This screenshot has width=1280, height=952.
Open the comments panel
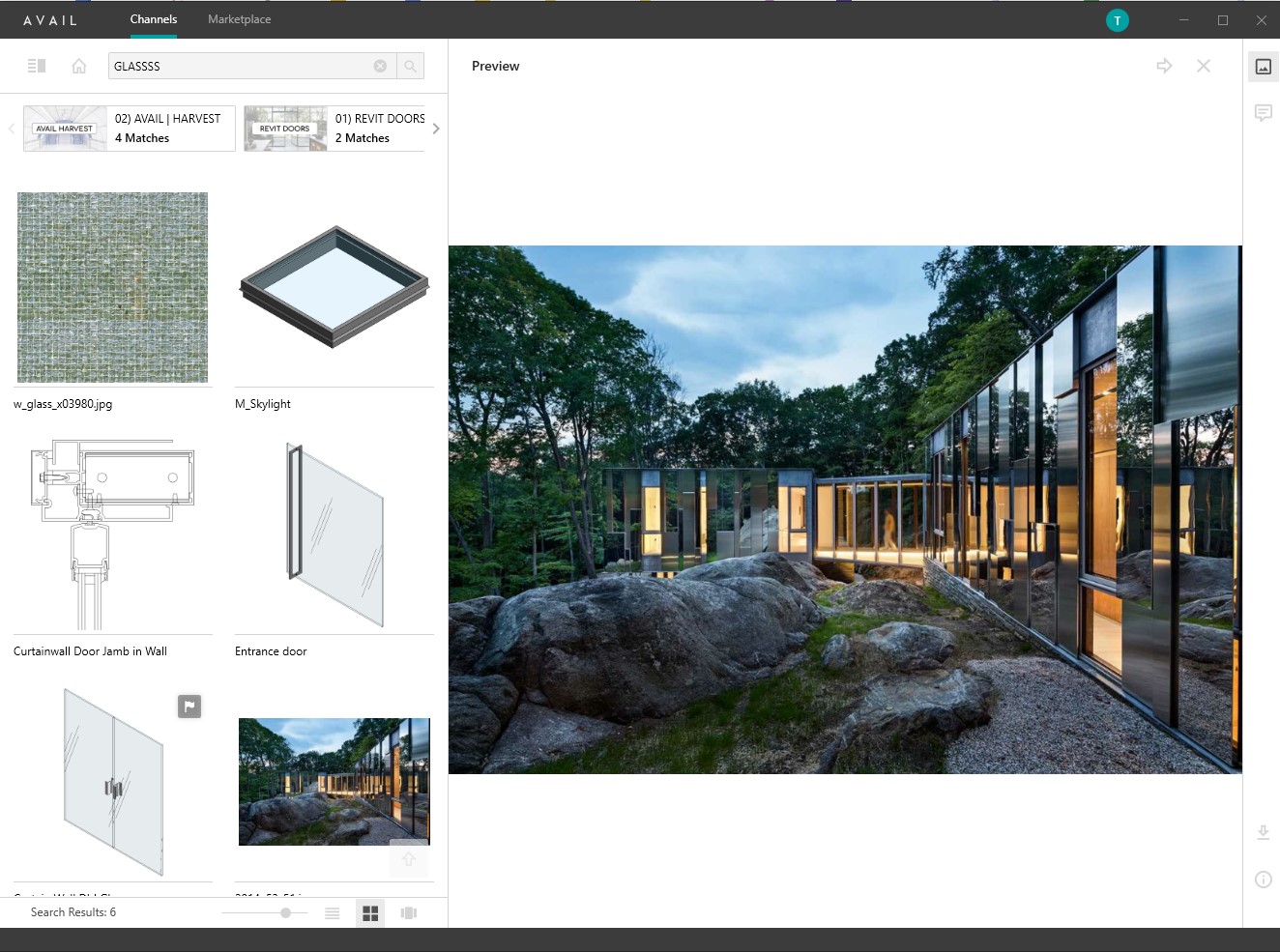tap(1263, 112)
